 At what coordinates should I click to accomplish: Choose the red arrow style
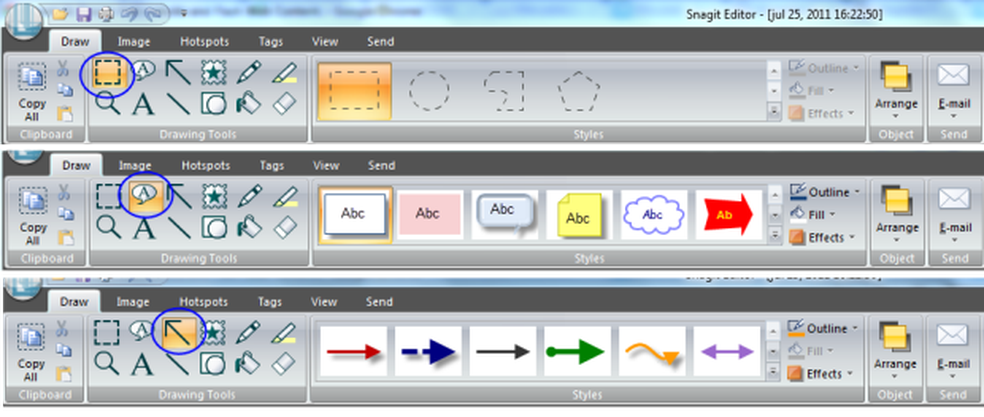coord(353,352)
